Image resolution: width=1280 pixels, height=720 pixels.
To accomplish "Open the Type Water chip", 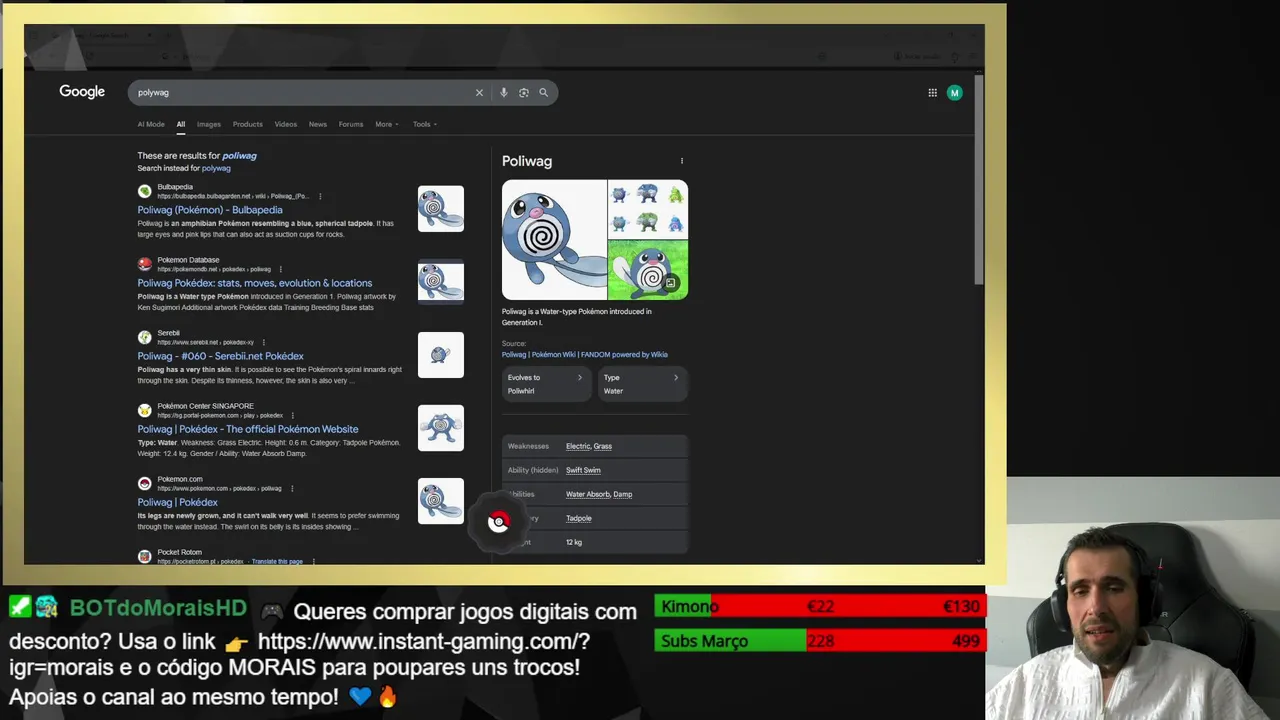I will tap(642, 384).
